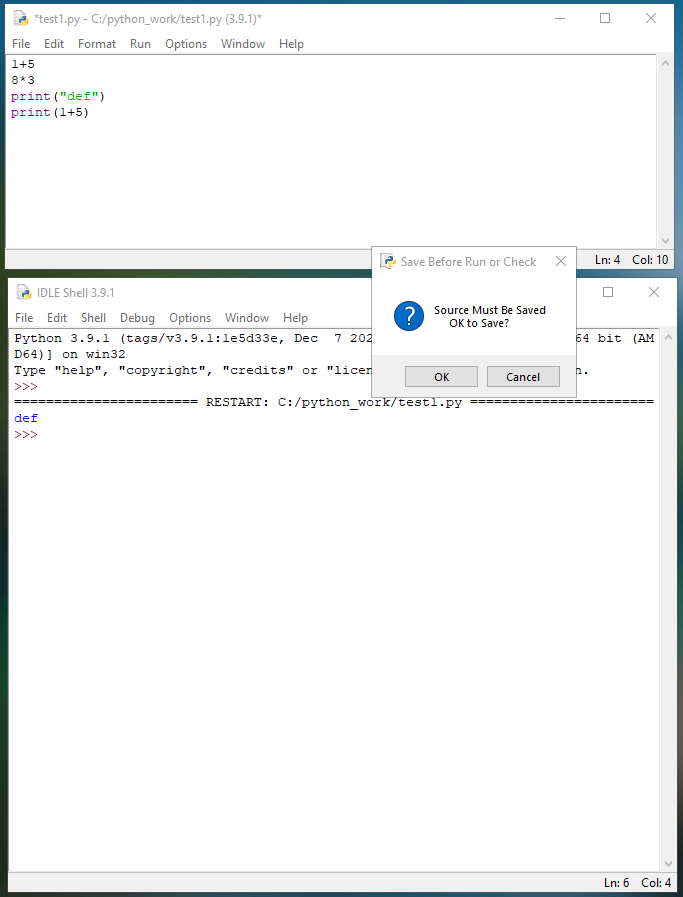The width and height of the screenshot is (683, 897).
Task: Maximize the test1.py editor window
Action: coord(605,18)
